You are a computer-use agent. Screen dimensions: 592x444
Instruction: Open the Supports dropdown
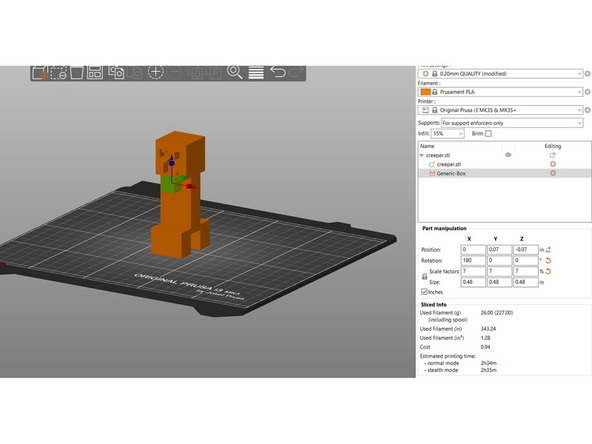pyautogui.click(x=512, y=123)
